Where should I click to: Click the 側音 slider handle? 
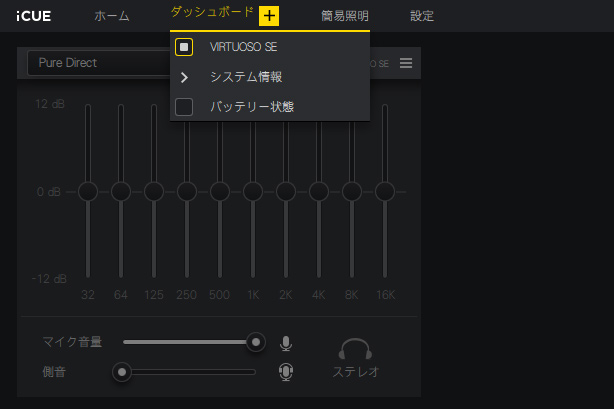pyautogui.click(x=122, y=372)
